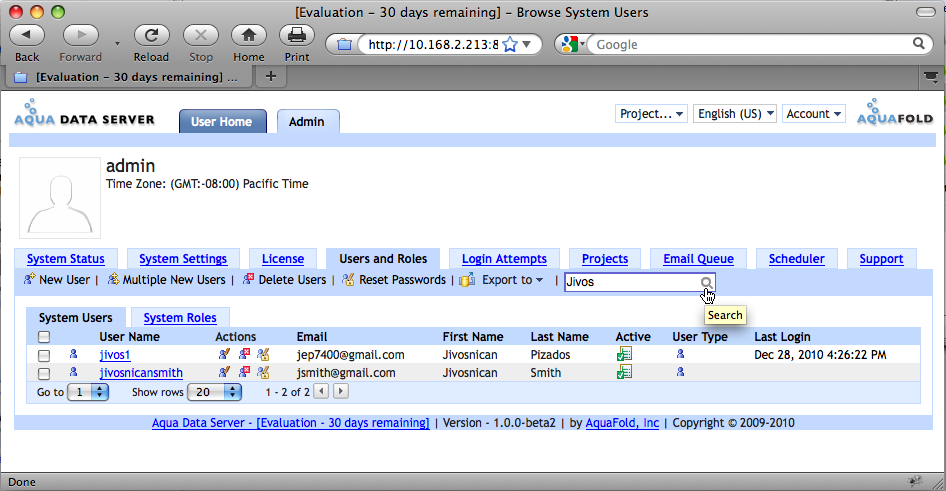
Task: Select the Admin tab
Action: click(x=307, y=121)
